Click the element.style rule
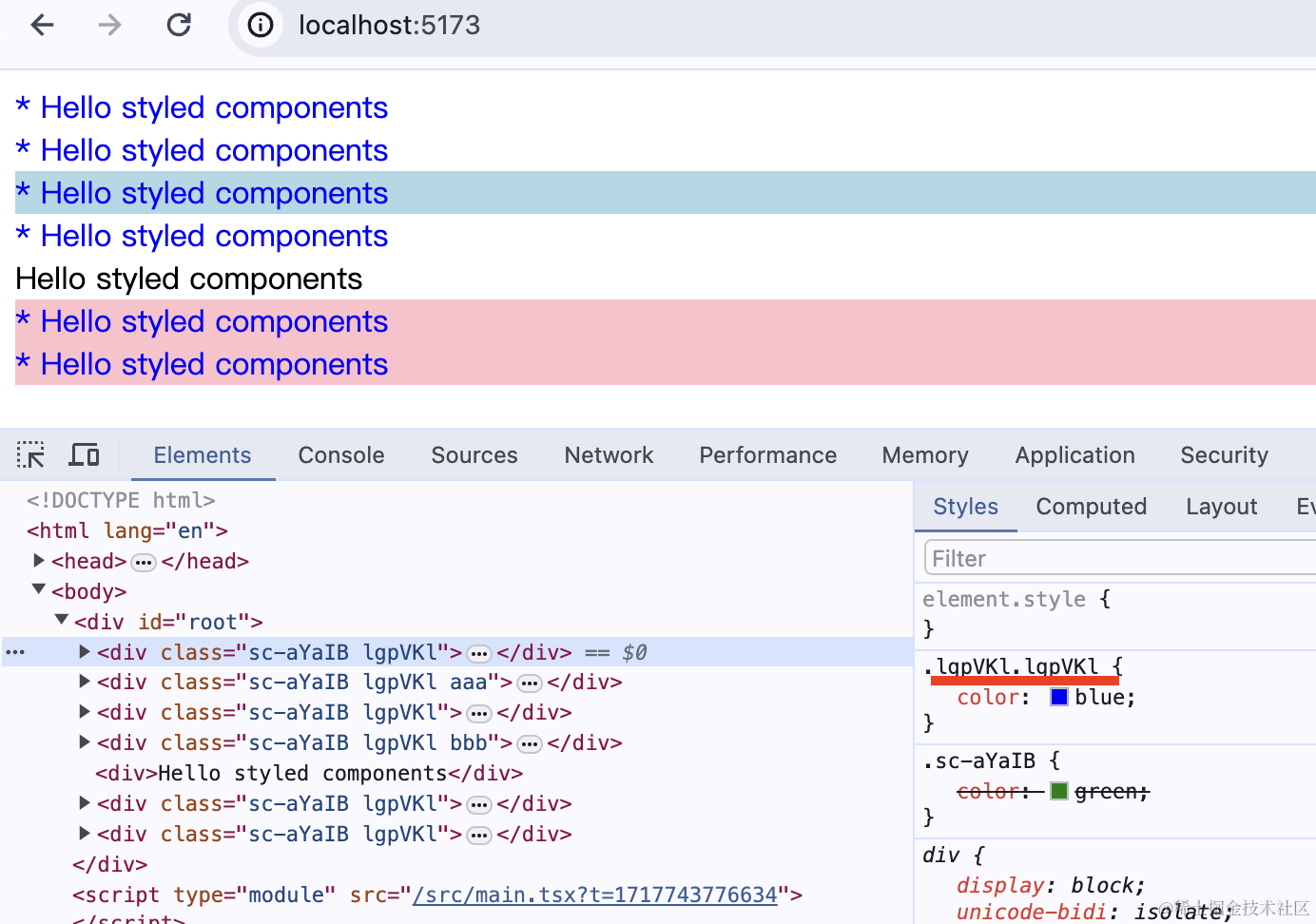The image size is (1316, 924). click(x=1004, y=599)
